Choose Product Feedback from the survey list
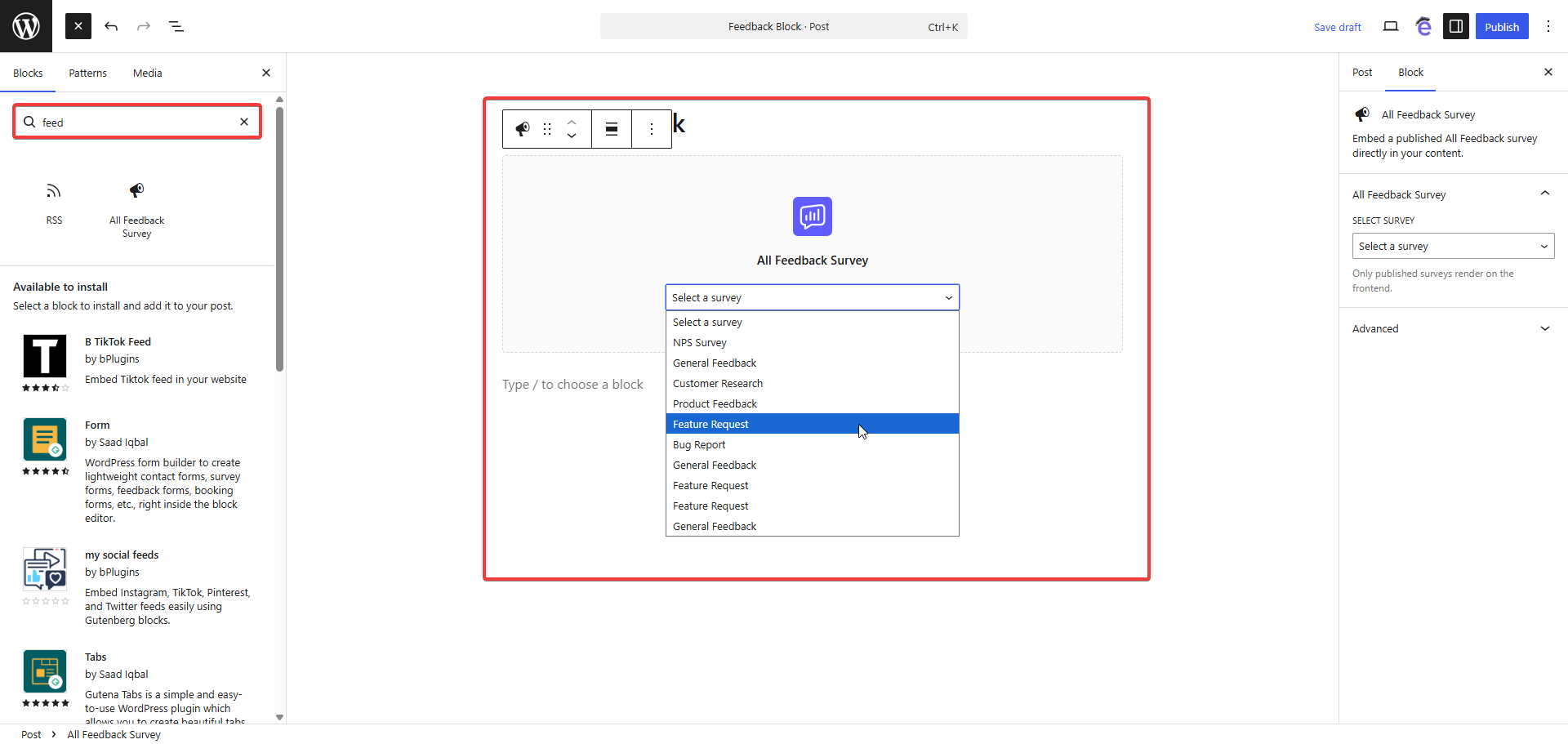This screenshot has width=1568, height=744. (813, 403)
